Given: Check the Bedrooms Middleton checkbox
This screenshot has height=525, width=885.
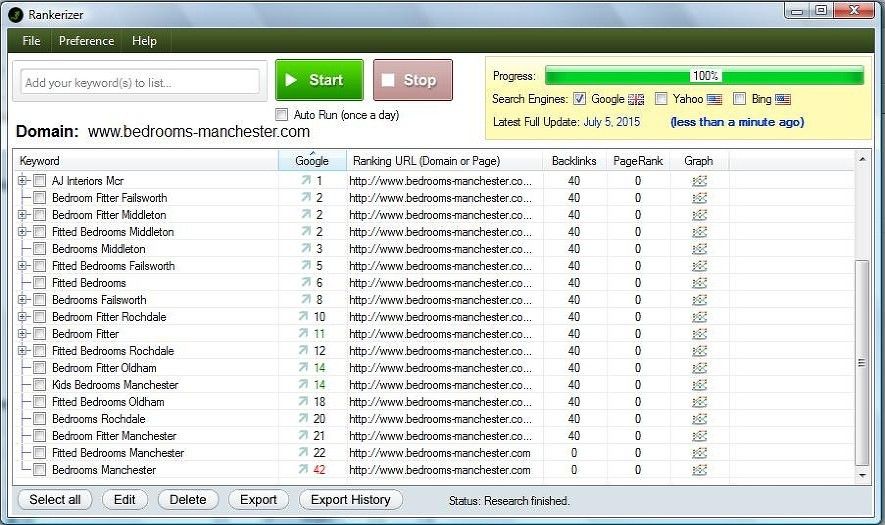Looking at the screenshot, I should tap(40, 249).
